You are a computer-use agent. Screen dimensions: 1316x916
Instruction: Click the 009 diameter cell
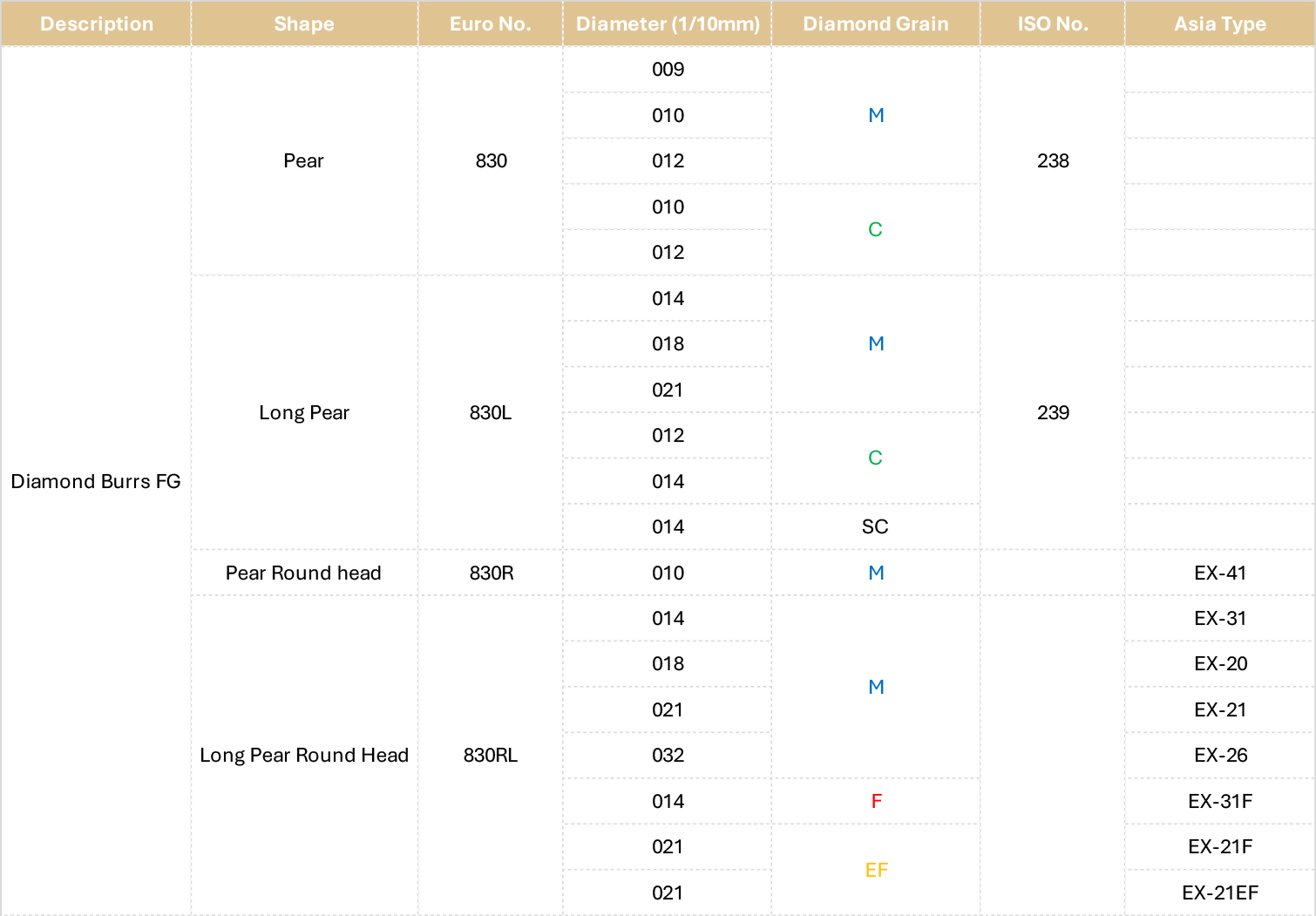(668, 69)
